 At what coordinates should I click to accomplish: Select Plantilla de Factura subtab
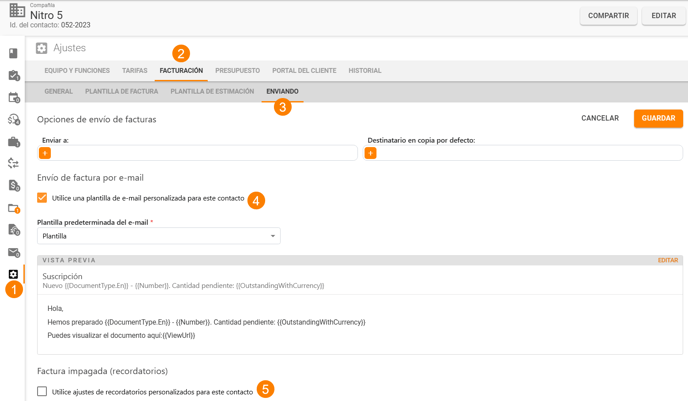(122, 91)
